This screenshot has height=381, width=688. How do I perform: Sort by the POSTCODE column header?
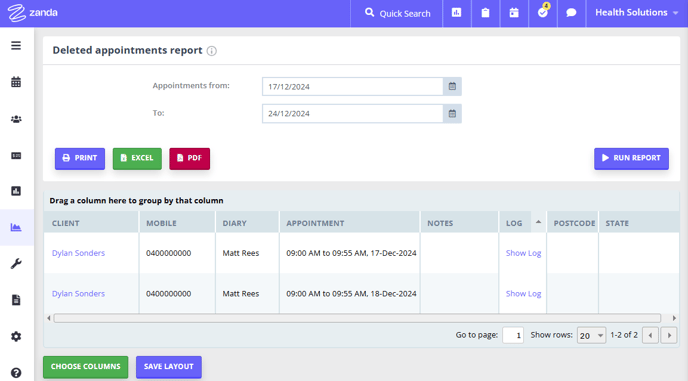coord(574,223)
